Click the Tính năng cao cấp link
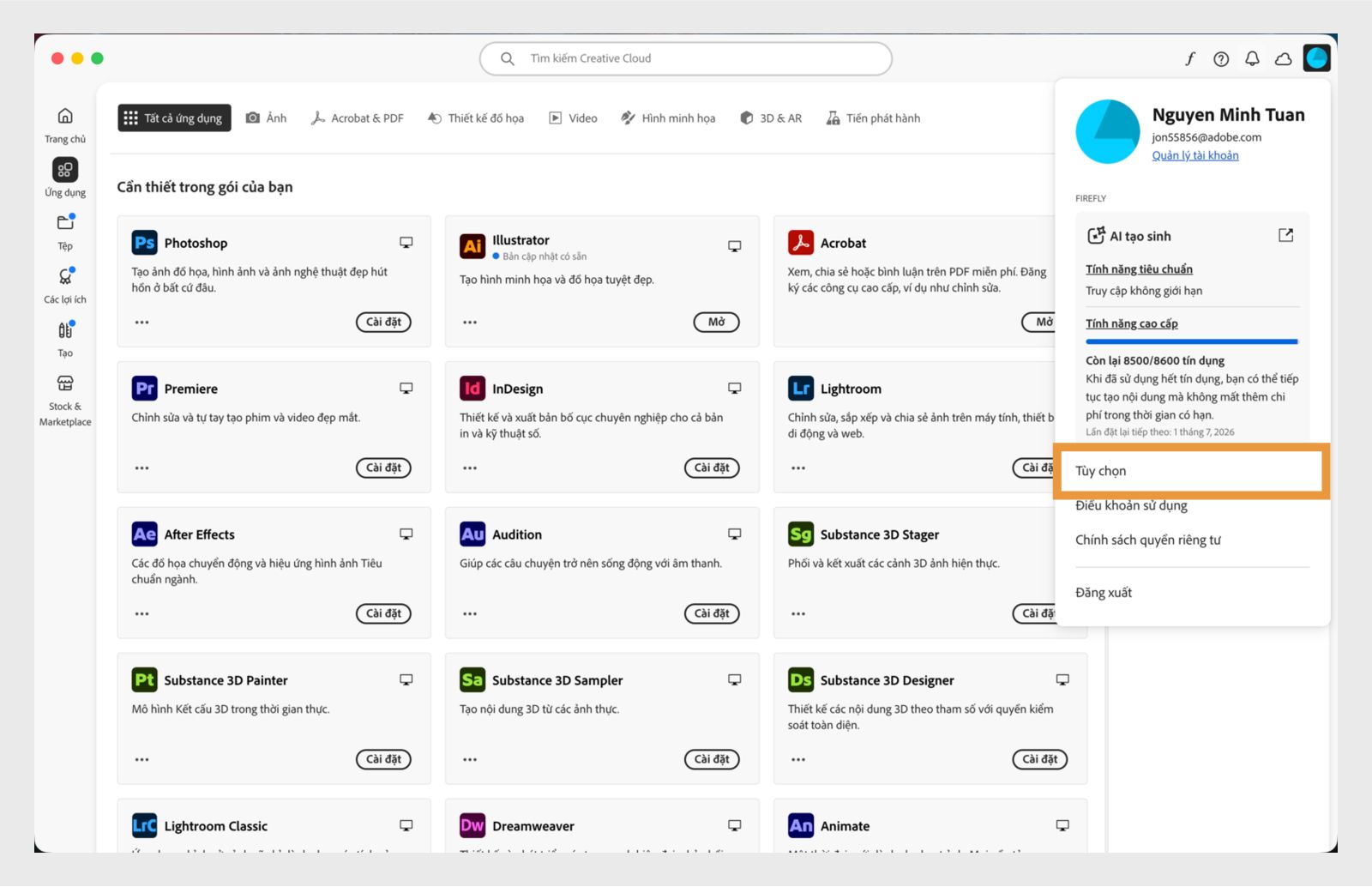1372x887 pixels. coord(1132,323)
